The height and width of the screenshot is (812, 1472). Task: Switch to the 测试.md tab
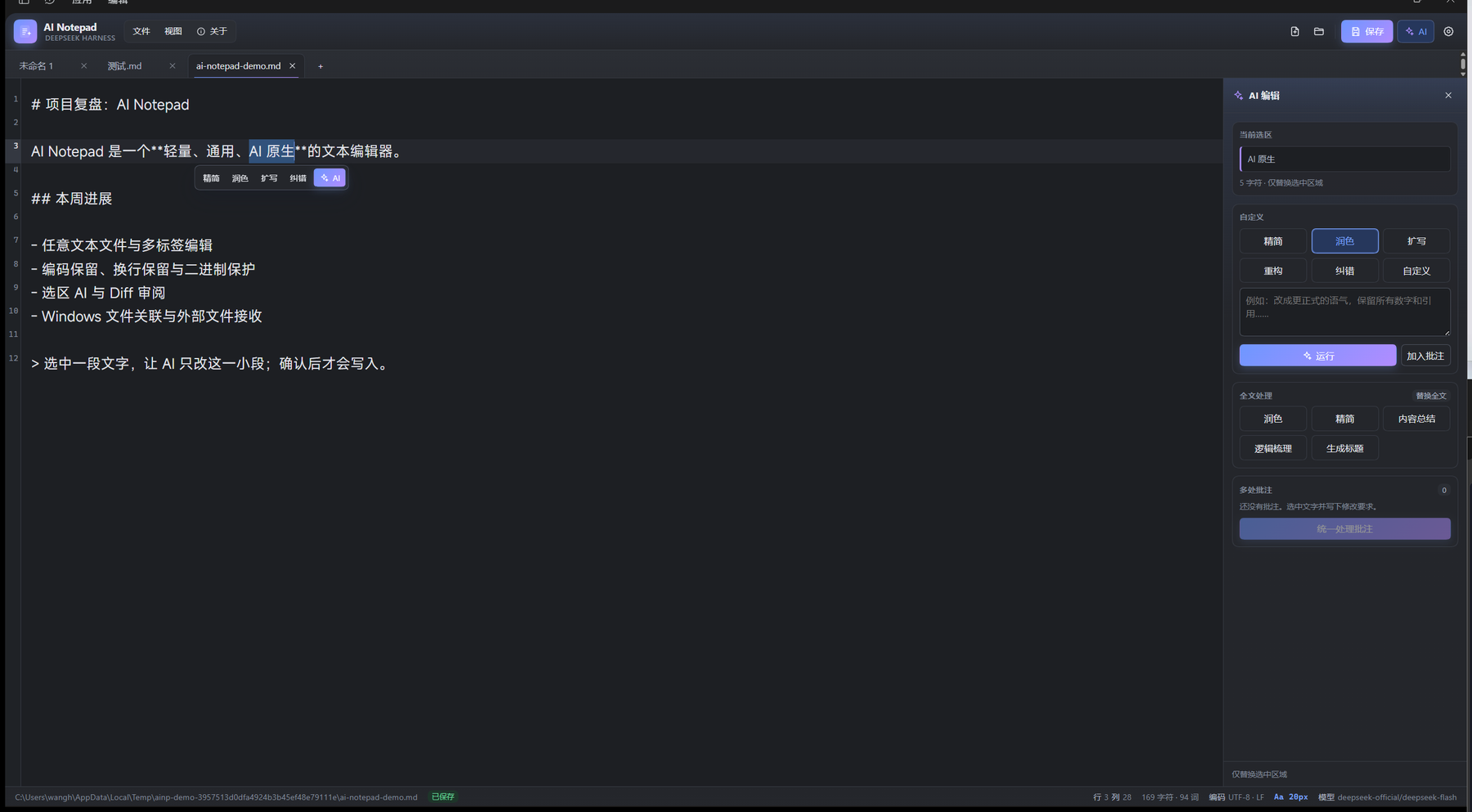tap(125, 66)
